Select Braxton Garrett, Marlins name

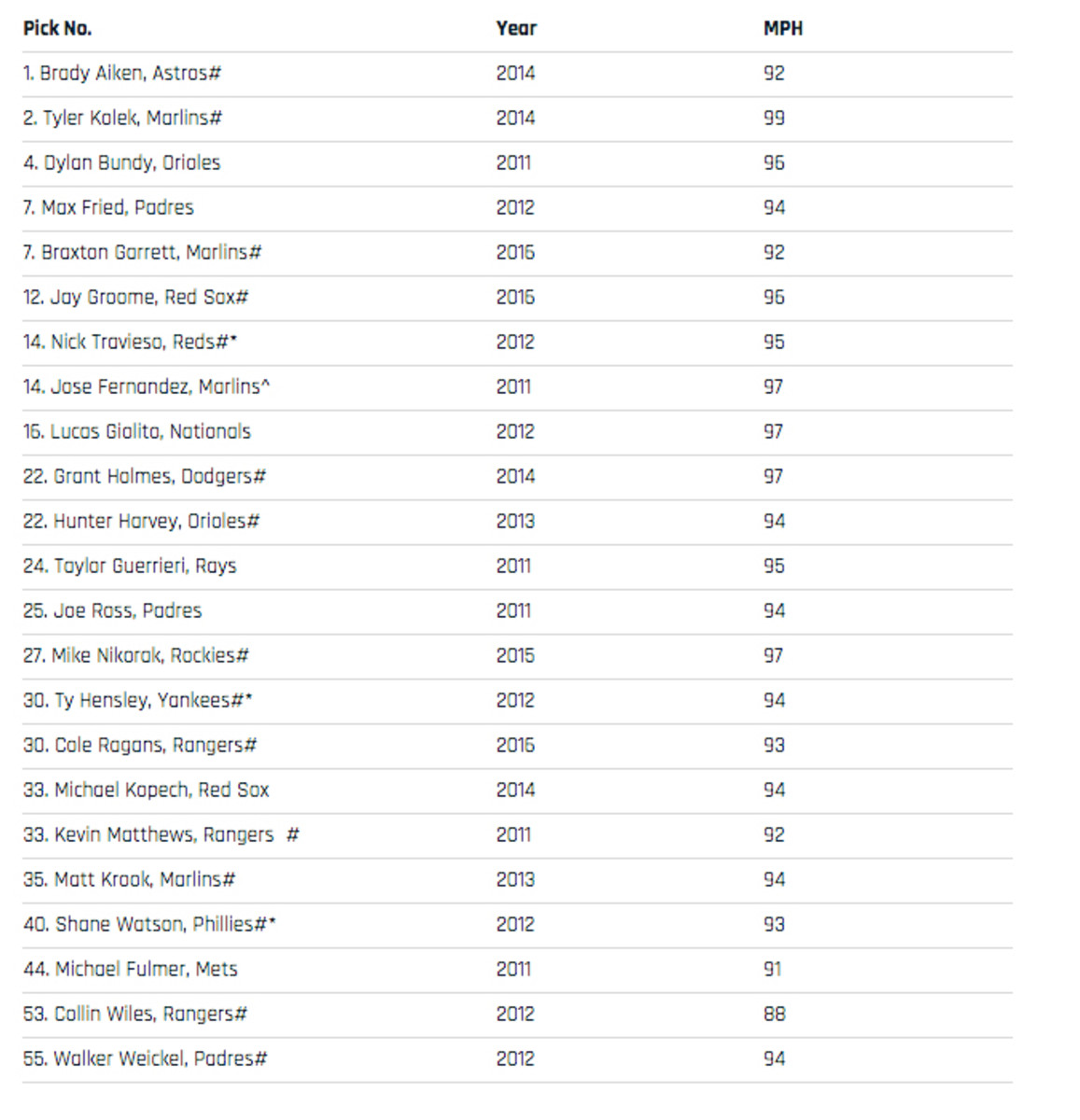tap(142, 252)
